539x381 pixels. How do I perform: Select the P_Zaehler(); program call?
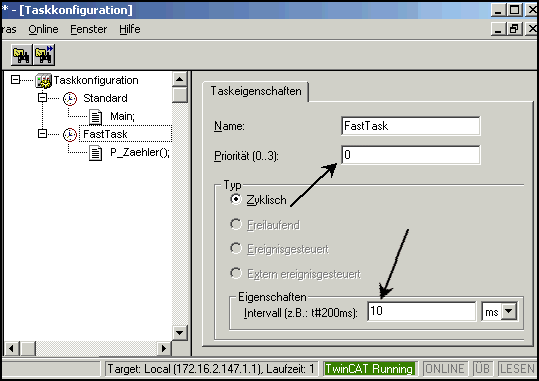(140, 152)
